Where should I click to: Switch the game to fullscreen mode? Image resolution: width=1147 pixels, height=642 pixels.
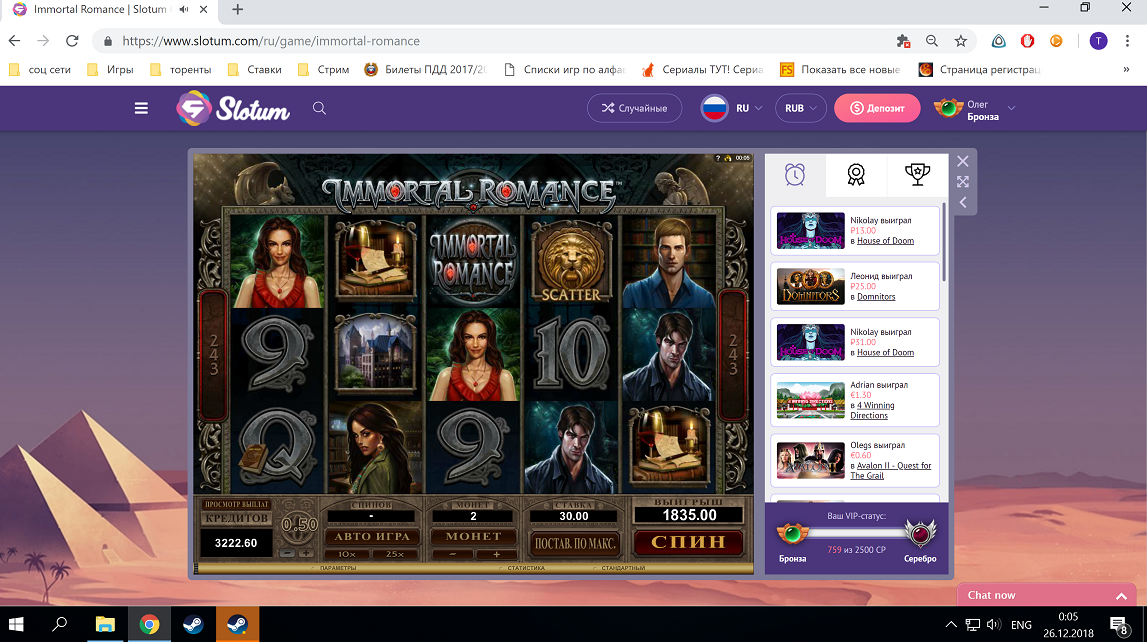963,181
